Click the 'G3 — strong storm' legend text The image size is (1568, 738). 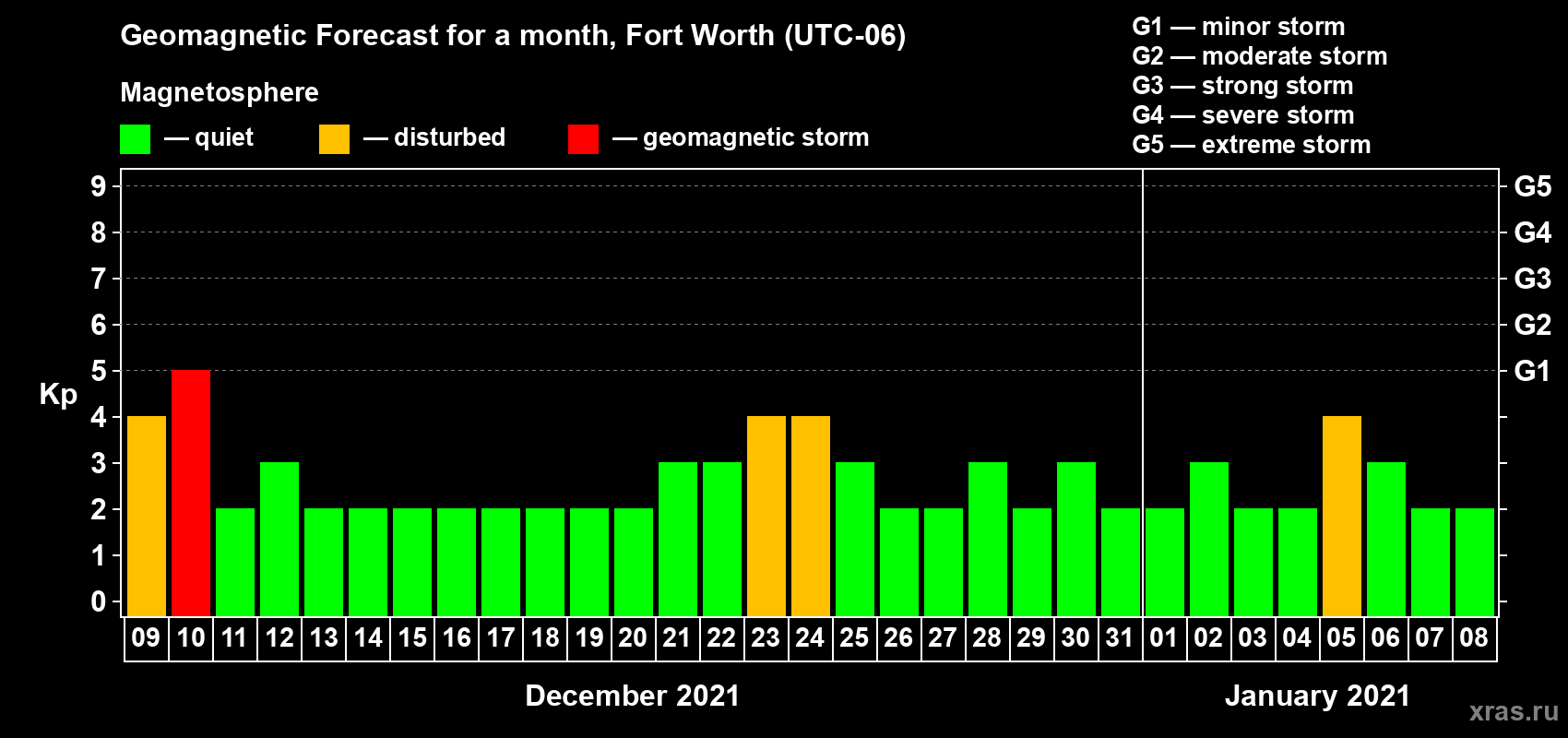(1243, 86)
